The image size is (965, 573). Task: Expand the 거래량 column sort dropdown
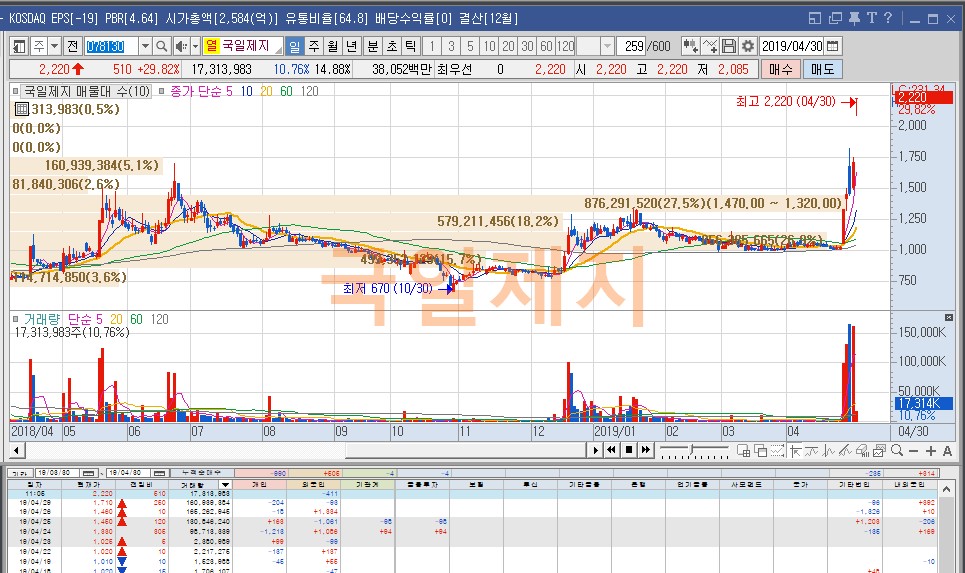click(x=225, y=485)
